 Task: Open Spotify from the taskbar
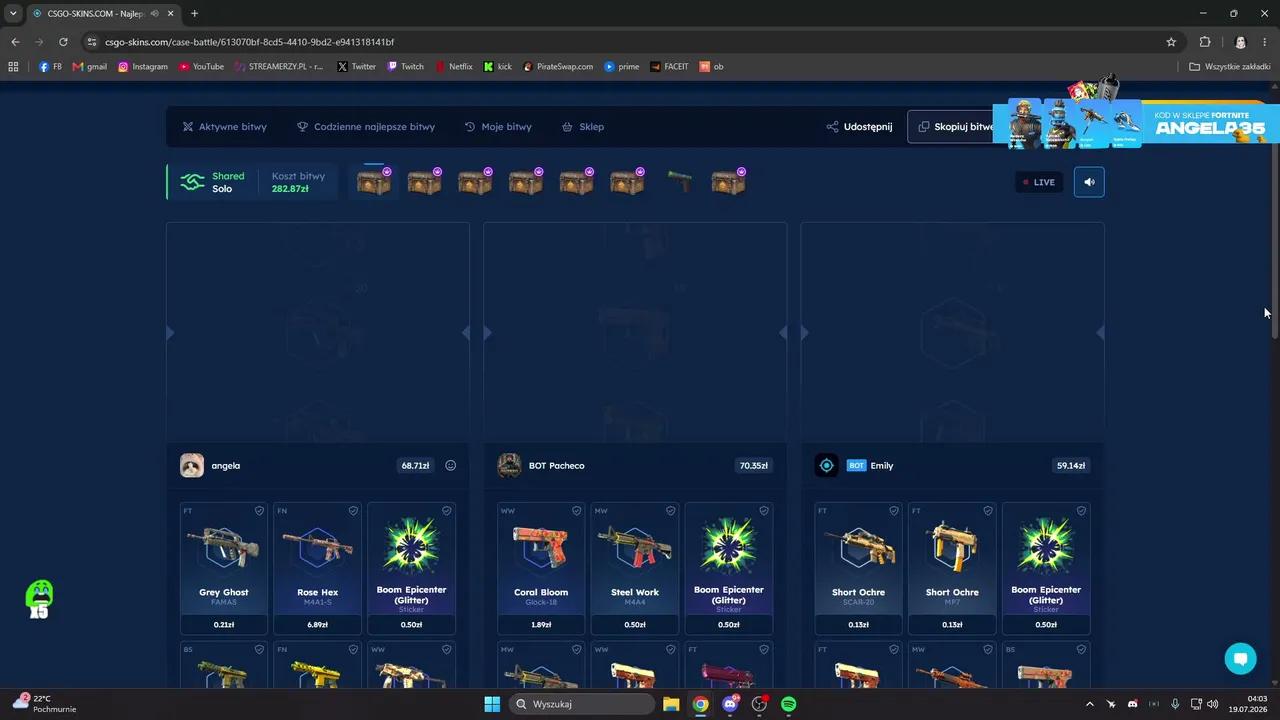tap(788, 704)
